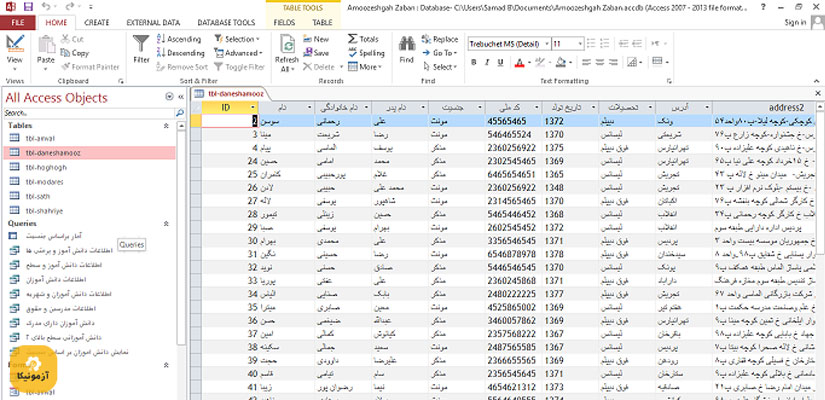
Task: Toggle the Totals row
Action: click(x=363, y=39)
